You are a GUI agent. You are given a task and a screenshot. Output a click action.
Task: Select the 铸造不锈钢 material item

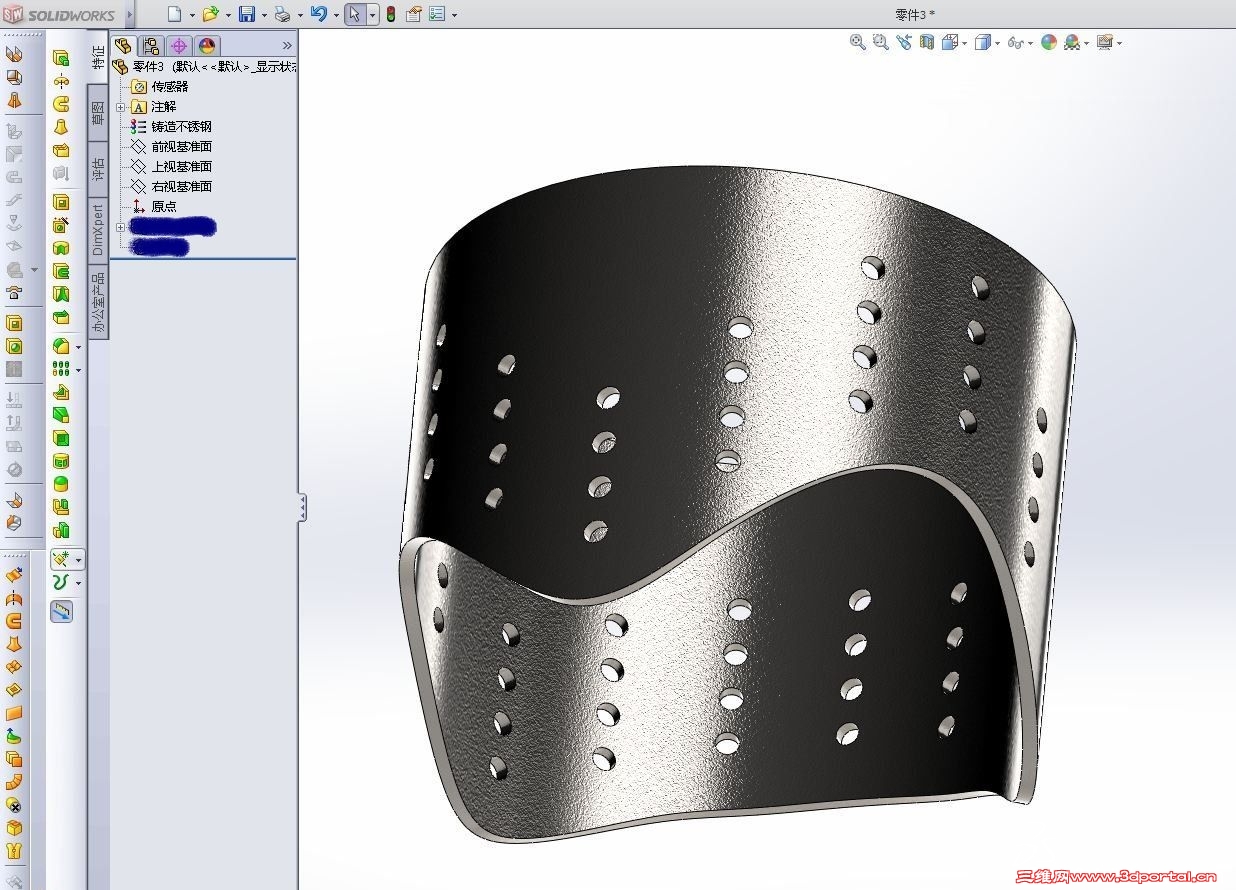tap(171, 126)
